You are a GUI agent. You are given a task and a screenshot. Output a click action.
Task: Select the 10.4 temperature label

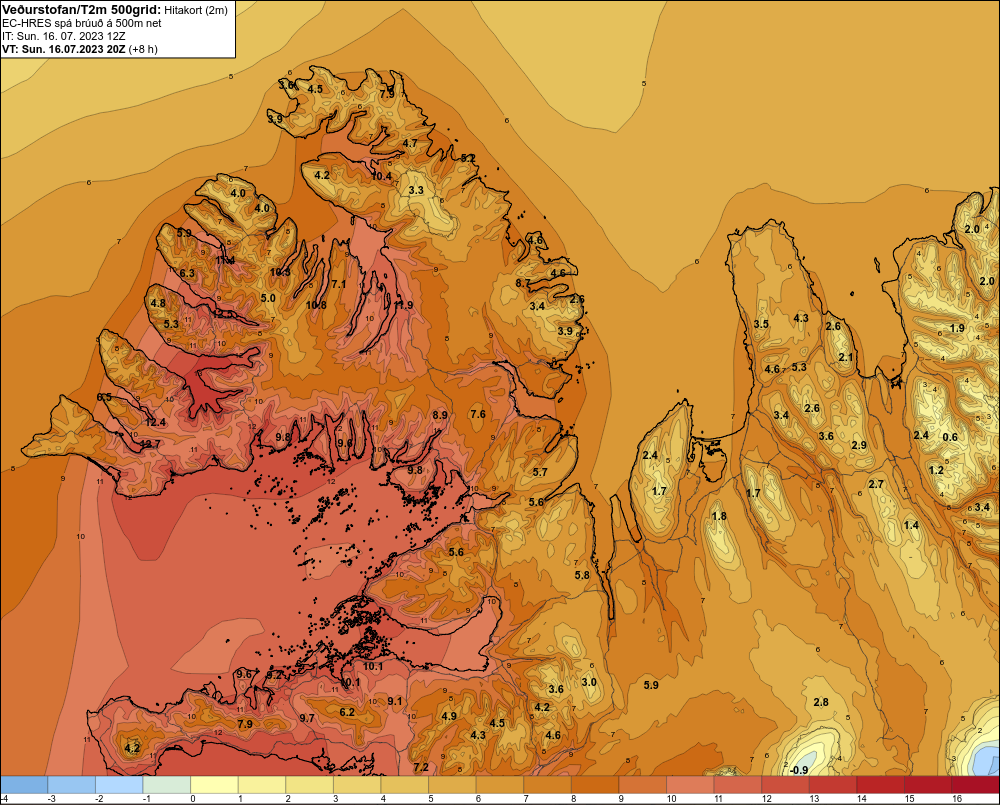(381, 176)
